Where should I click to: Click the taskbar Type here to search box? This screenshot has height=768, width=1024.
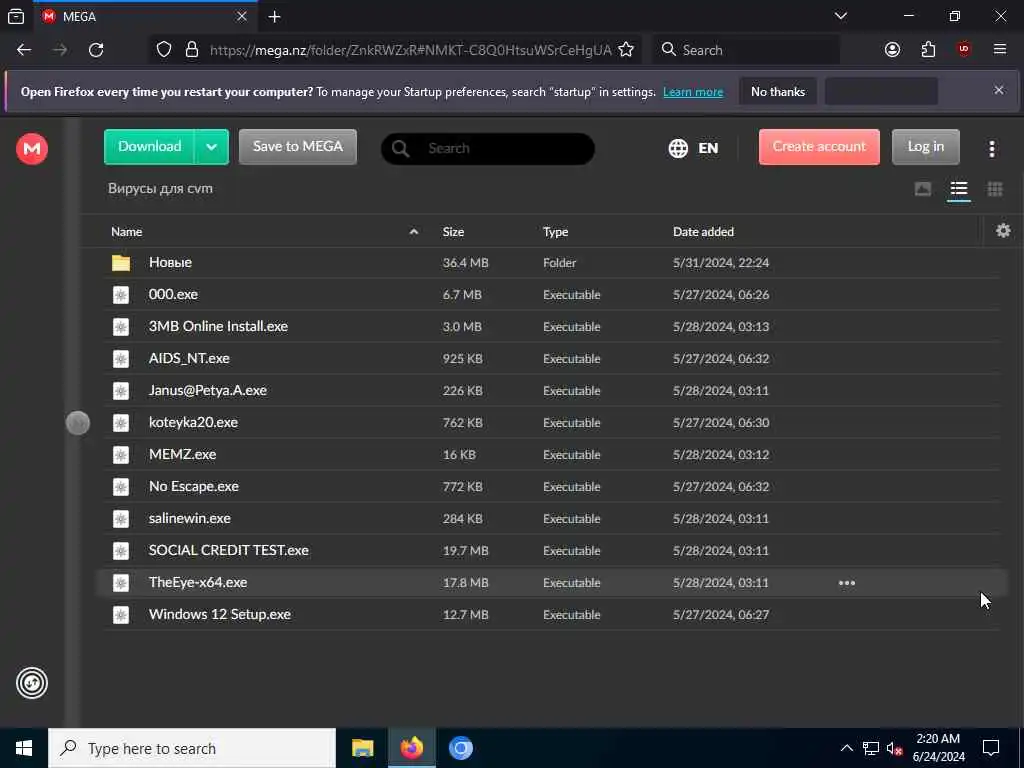click(192, 748)
